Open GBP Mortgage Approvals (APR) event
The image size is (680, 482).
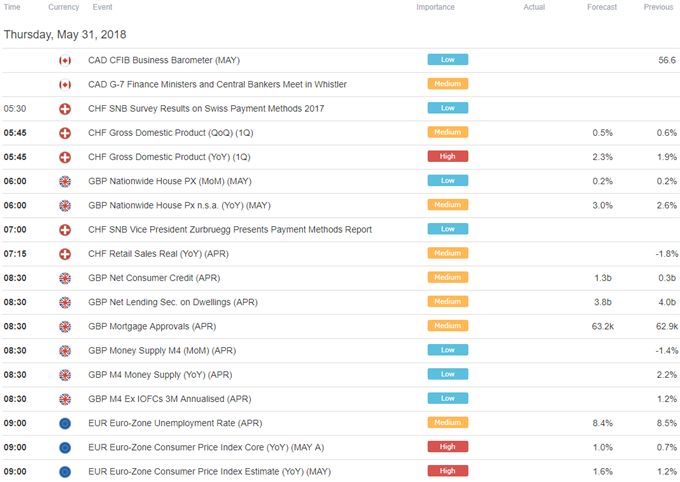tap(152, 327)
